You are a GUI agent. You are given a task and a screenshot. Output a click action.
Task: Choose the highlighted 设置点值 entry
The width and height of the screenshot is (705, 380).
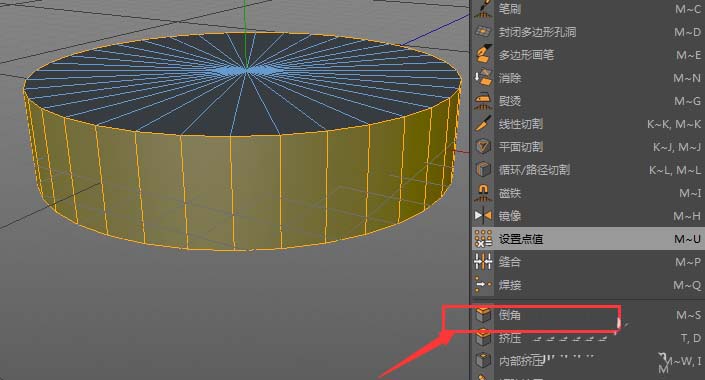[588, 239]
